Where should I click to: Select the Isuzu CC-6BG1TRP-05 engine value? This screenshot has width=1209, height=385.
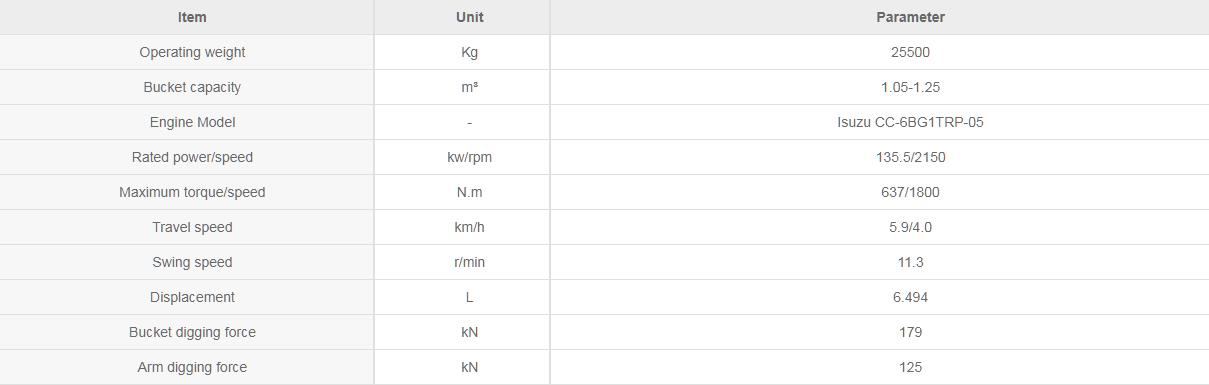click(x=910, y=122)
